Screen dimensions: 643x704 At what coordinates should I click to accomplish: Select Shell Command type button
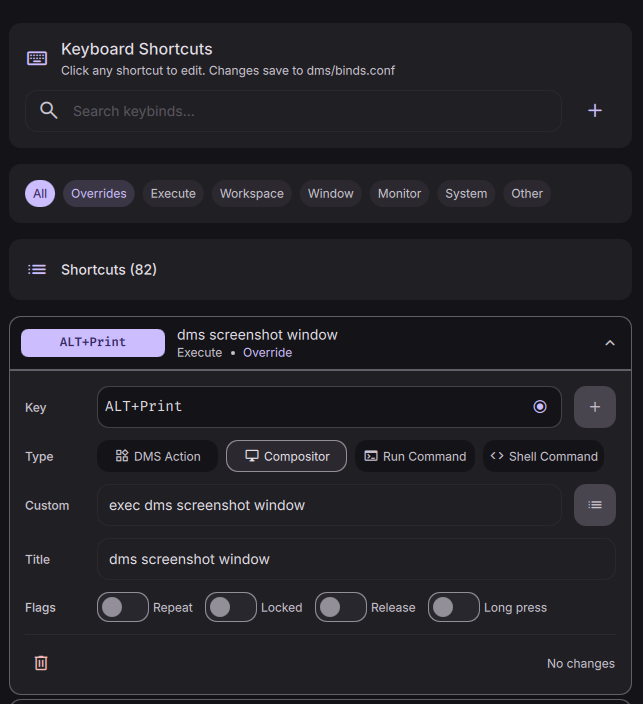(544, 456)
